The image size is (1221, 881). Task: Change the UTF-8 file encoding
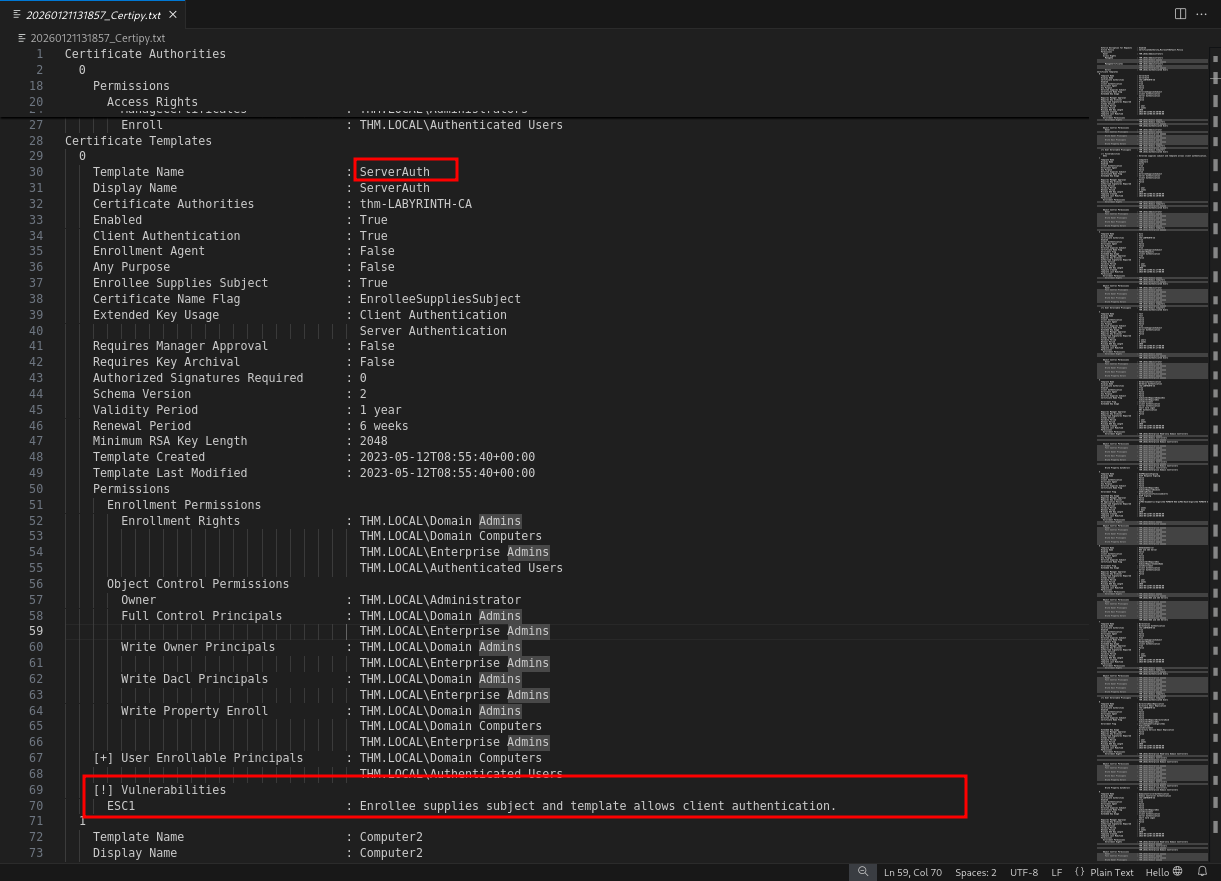click(x=1023, y=872)
